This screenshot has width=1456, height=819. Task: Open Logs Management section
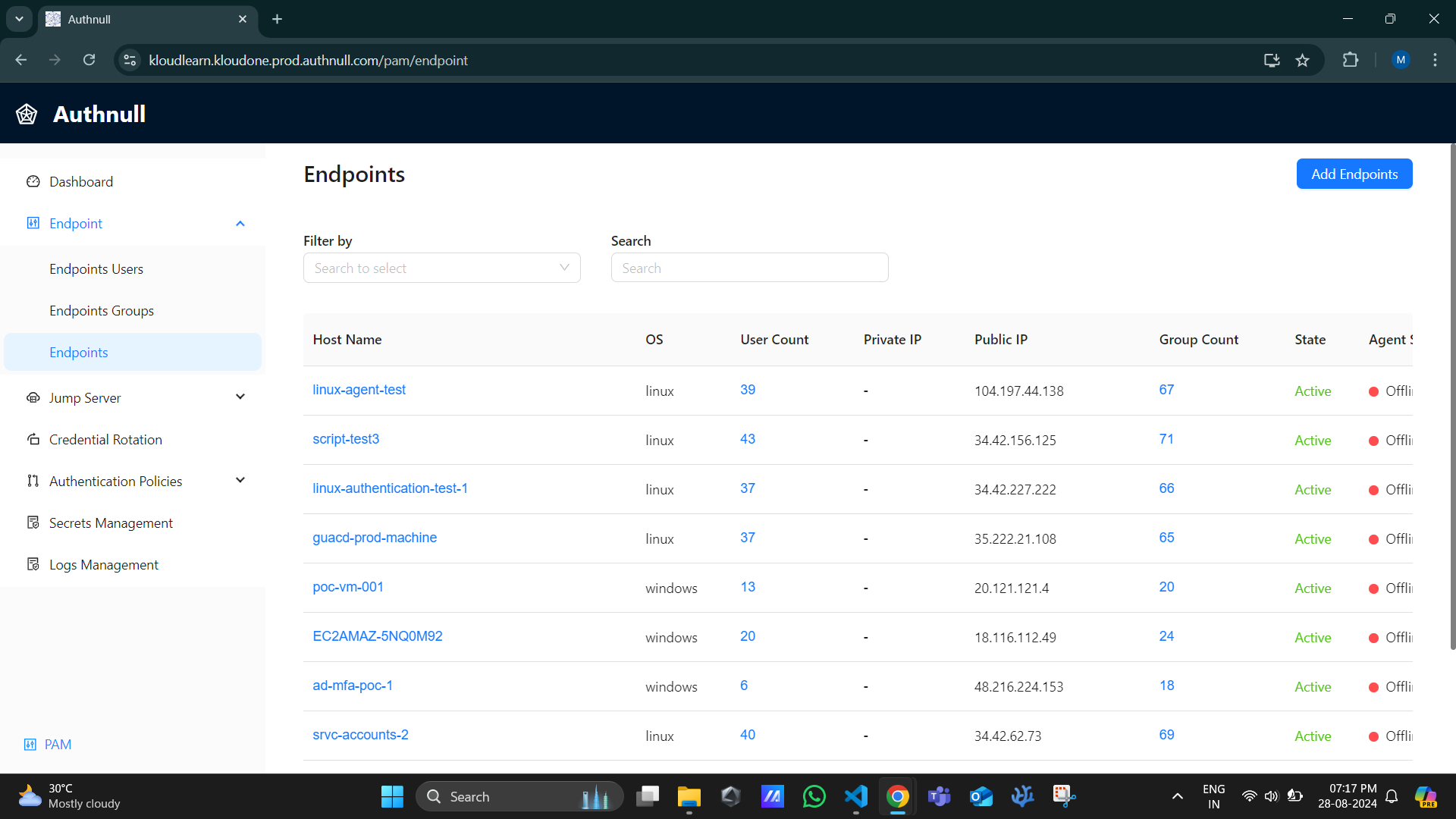104,564
